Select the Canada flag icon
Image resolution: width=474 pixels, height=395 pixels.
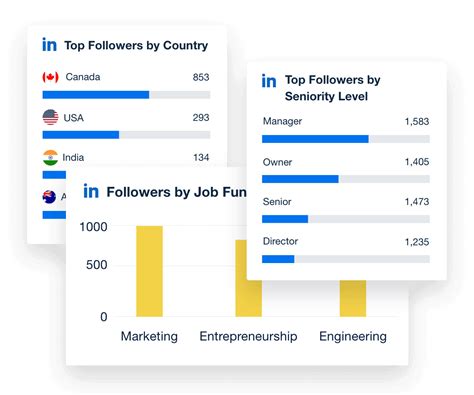pos(50,77)
